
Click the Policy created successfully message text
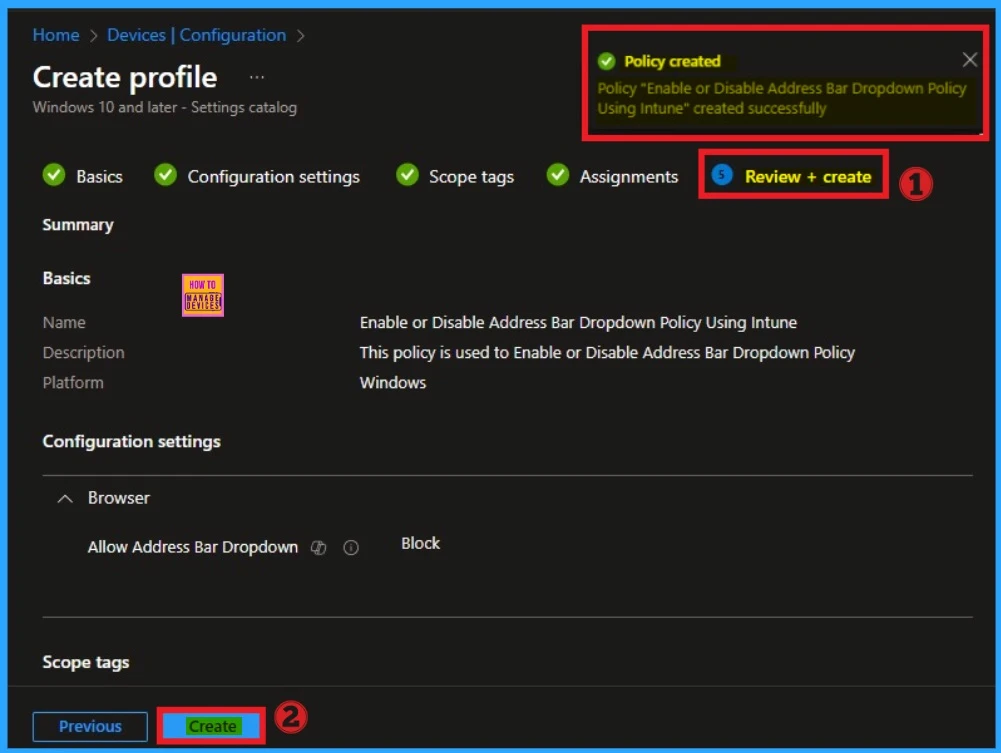pyautogui.click(x=781, y=98)
